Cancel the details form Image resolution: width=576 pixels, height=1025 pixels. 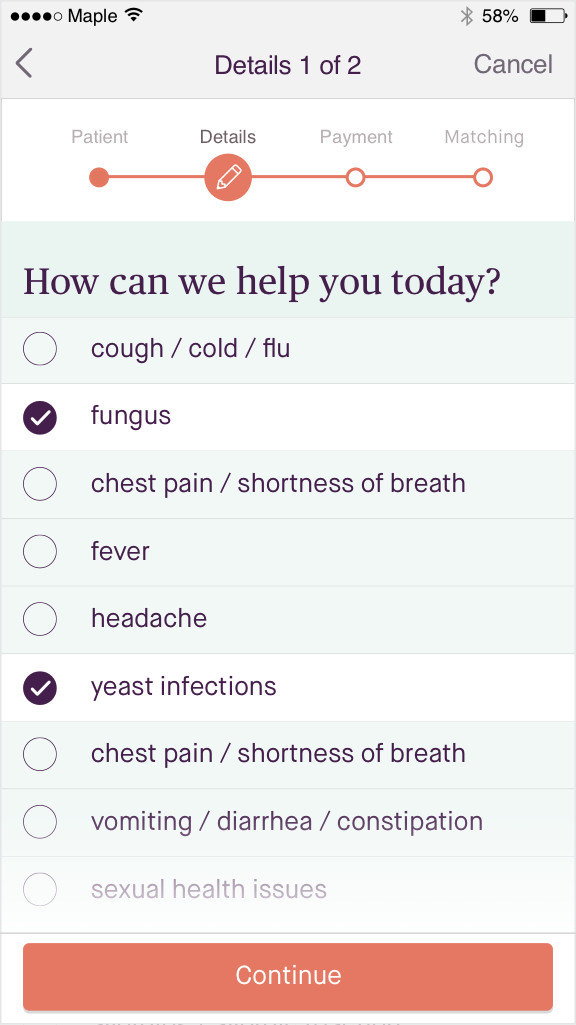[x=513, y=64]
